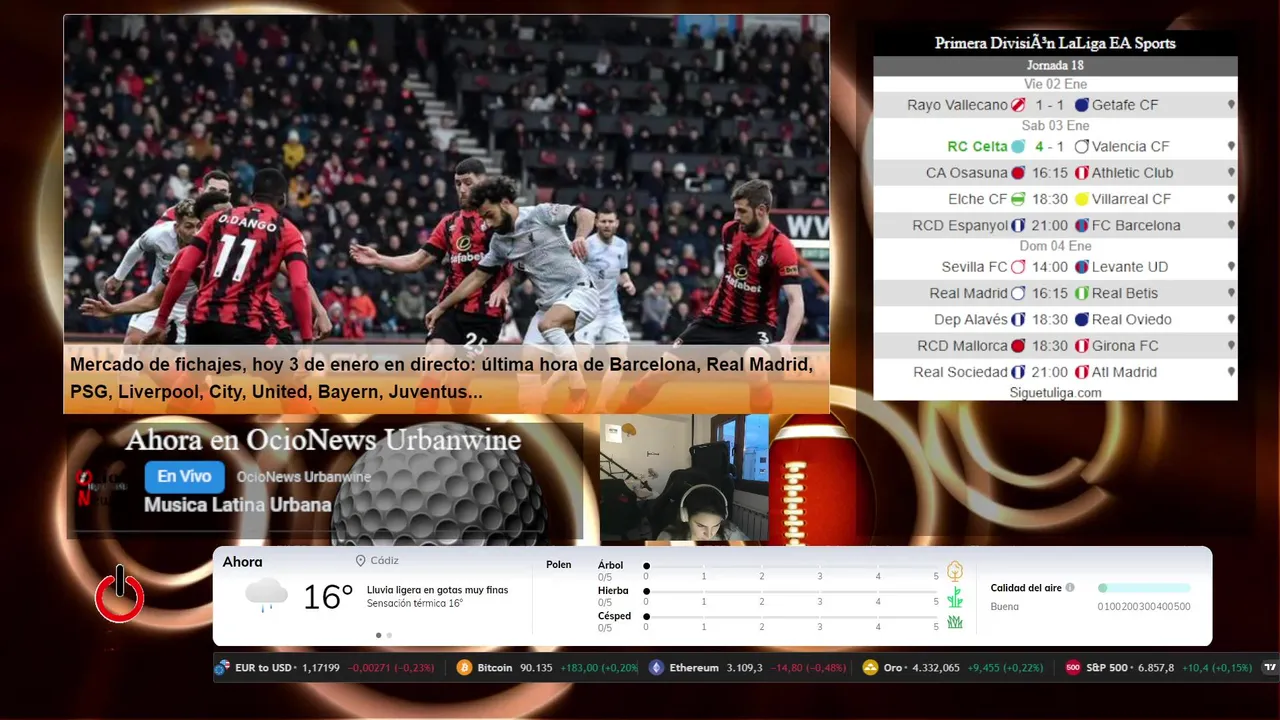
Task: Click the 'RCD Mallorca' team name
Action: [962, 346]
